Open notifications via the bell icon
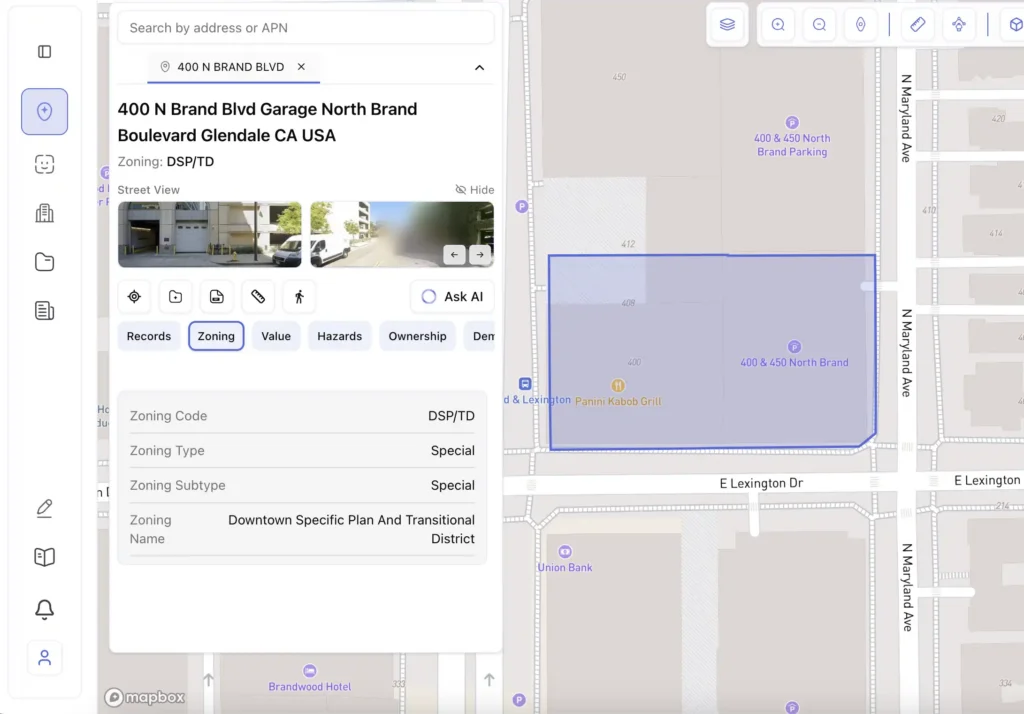Viewport: 1024px width, 714px height. [44, 609]
